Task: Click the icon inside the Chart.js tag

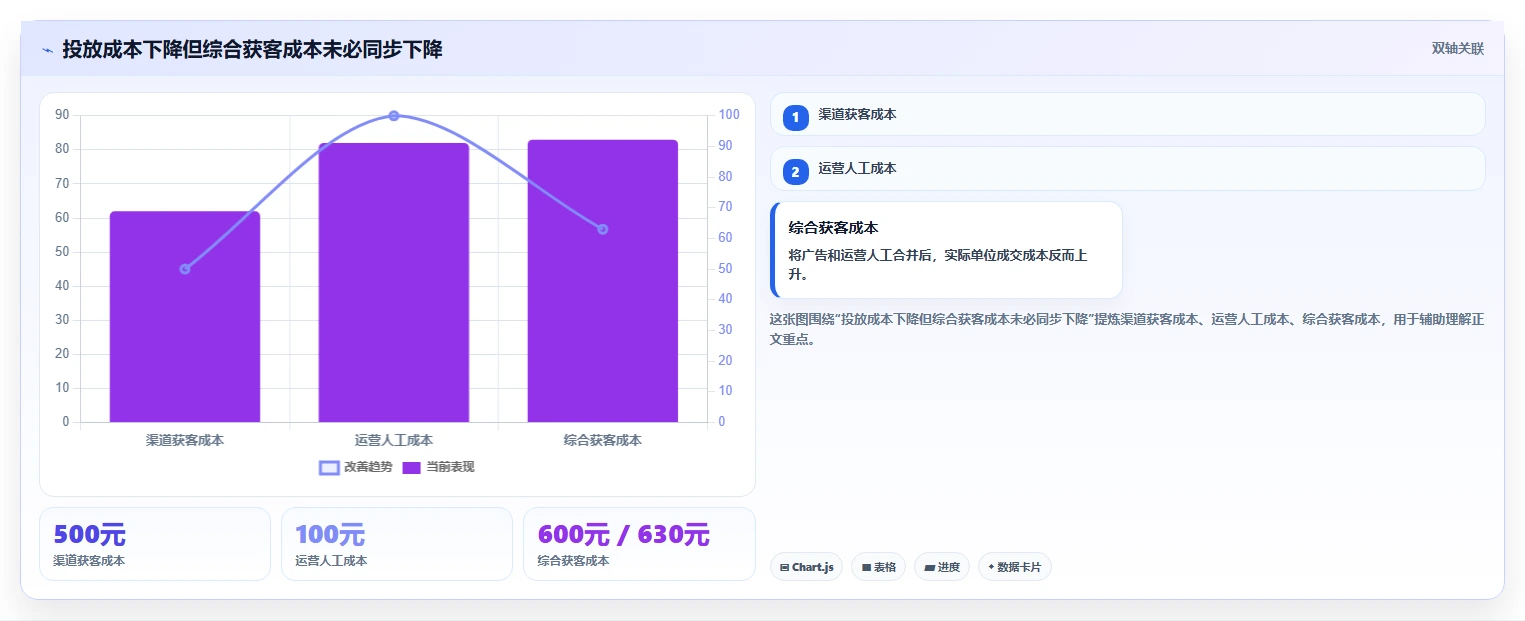Action: tap(785, 568)
